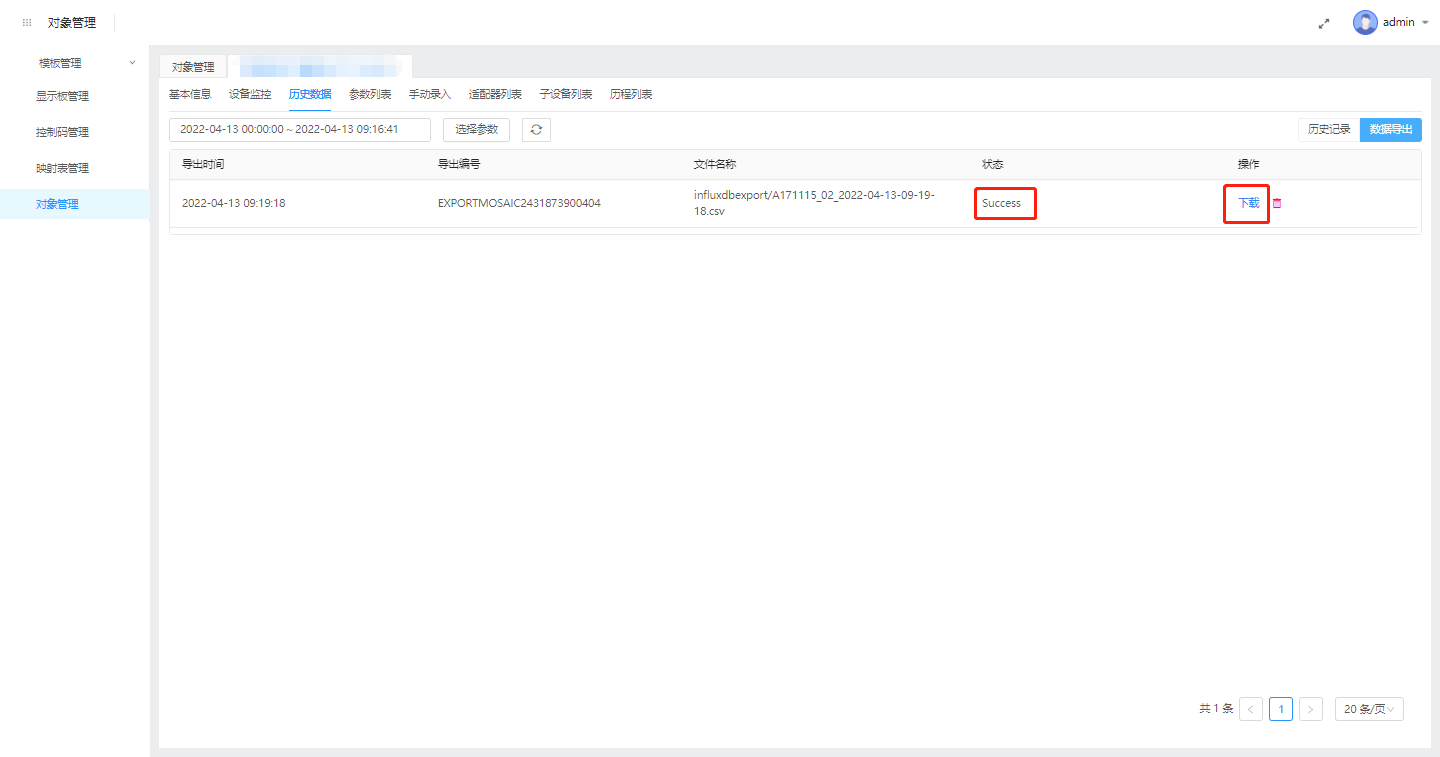Open the 参数列表 tab
Viewport: 1440px width, 757px height.
pos(370,94)
